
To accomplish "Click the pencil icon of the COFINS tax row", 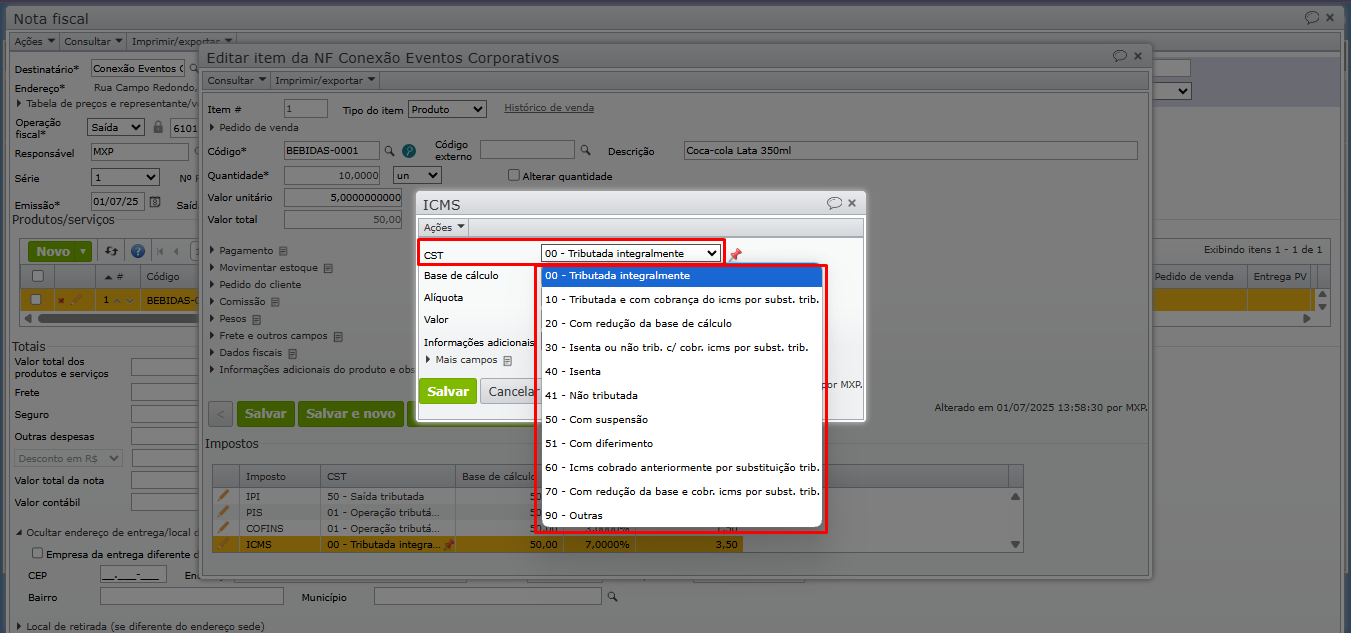I will [x=223, y=528].
